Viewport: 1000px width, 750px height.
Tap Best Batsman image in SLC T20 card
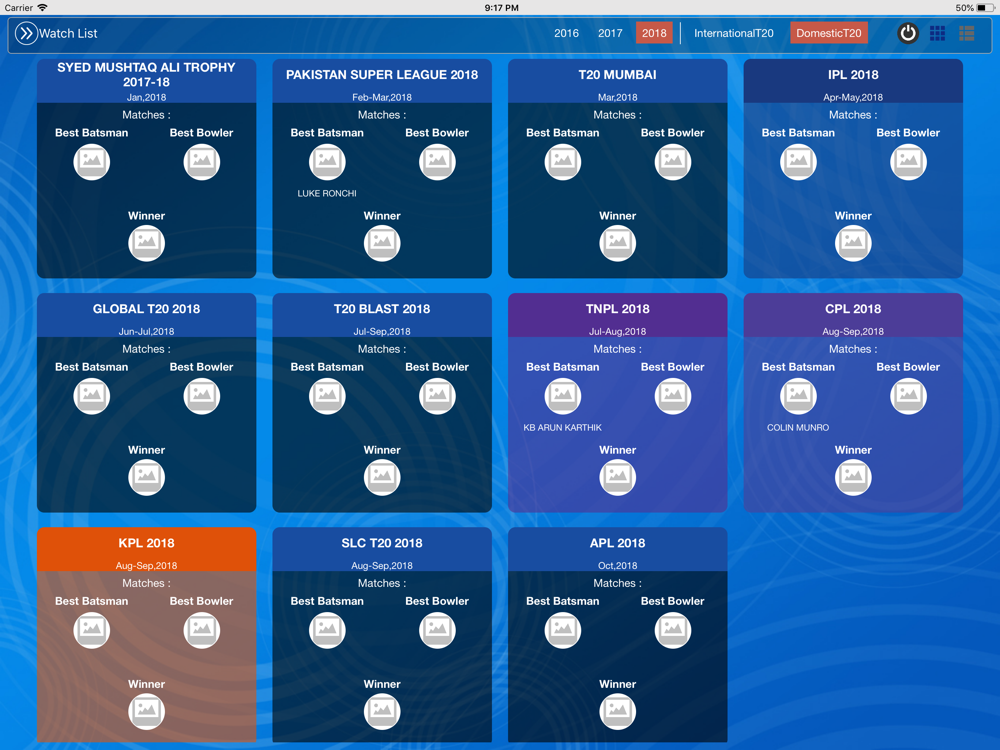point(327,629)
